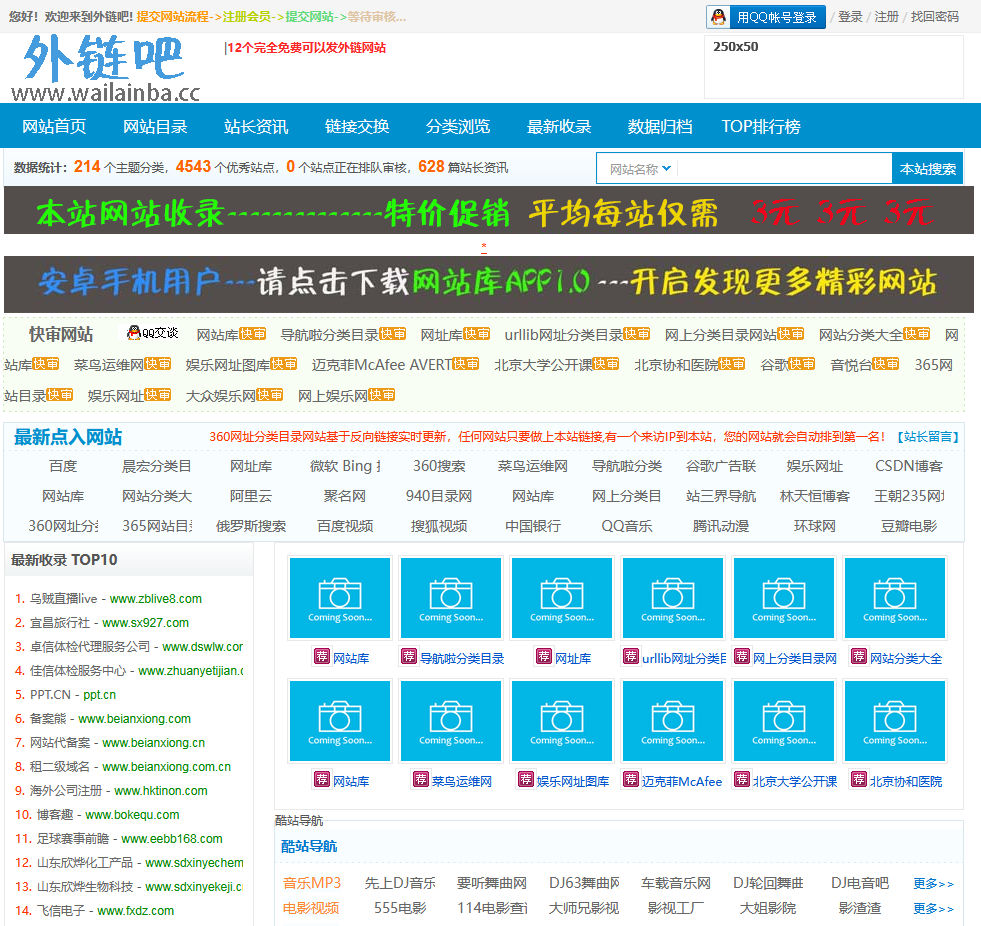
Task: Click 快审 badge after 网站分类大全
Action: [917, 334]
